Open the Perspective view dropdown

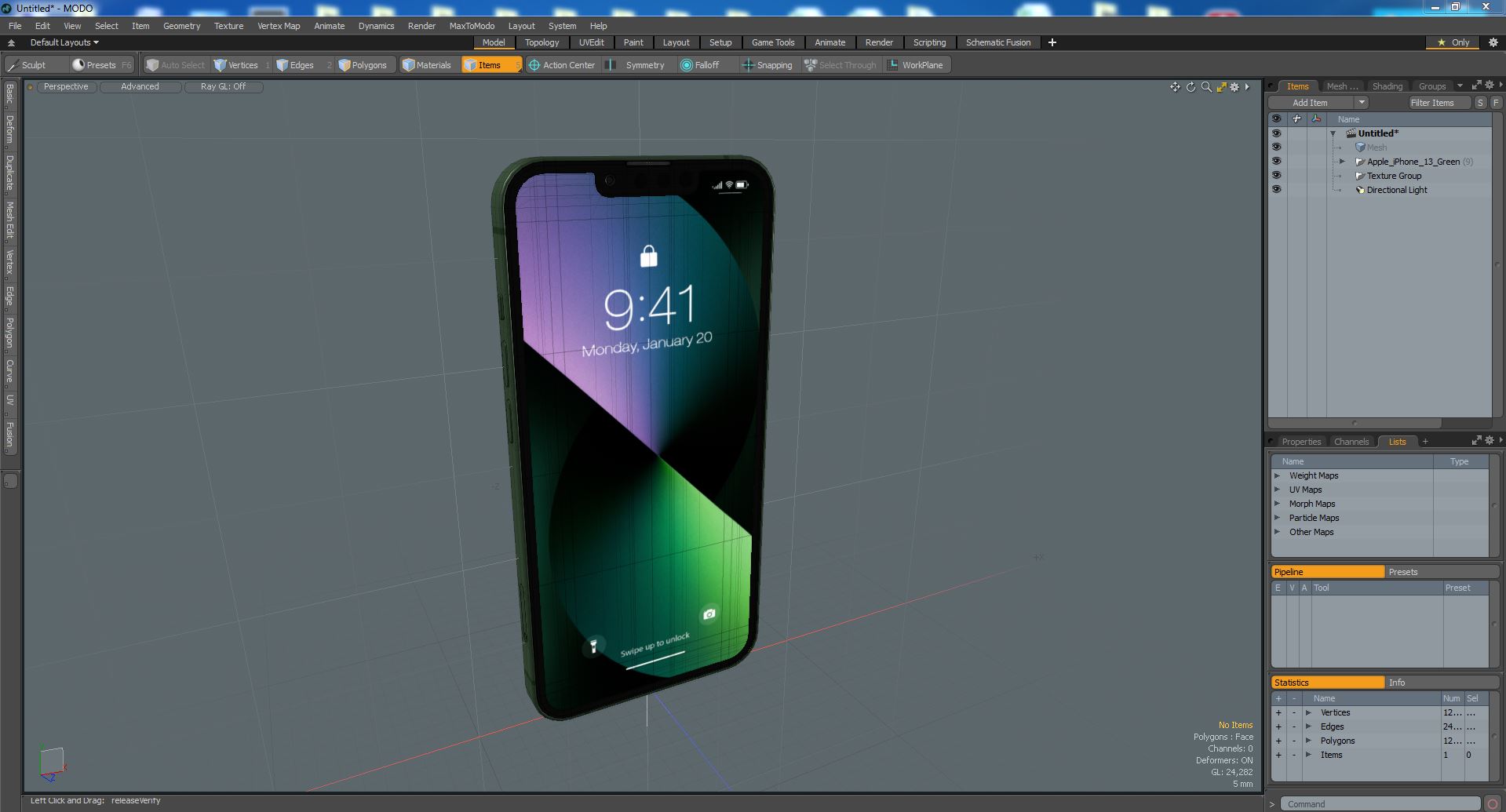tap(66, 87)
